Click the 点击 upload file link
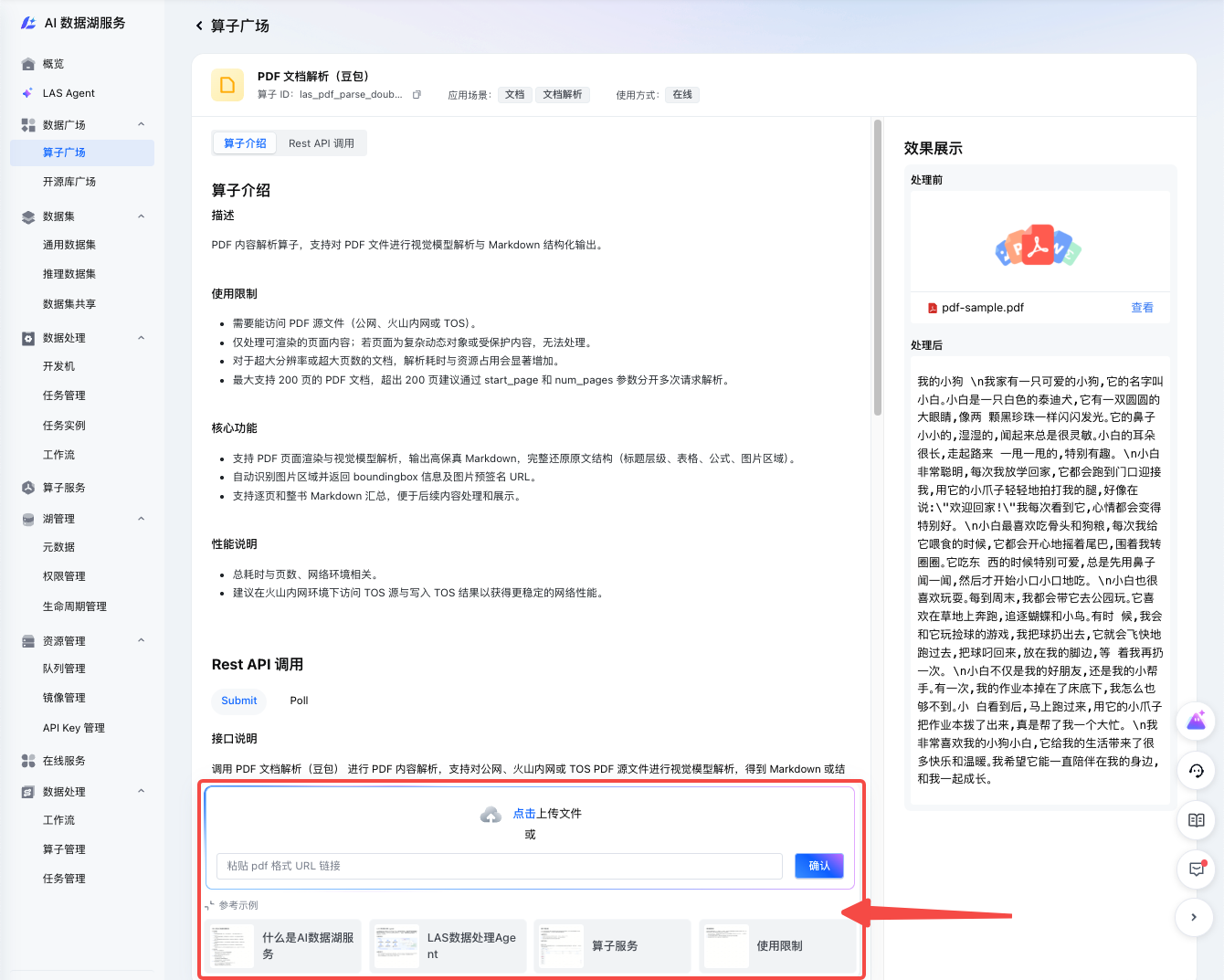1224x980 pixels. click(524, 814)
